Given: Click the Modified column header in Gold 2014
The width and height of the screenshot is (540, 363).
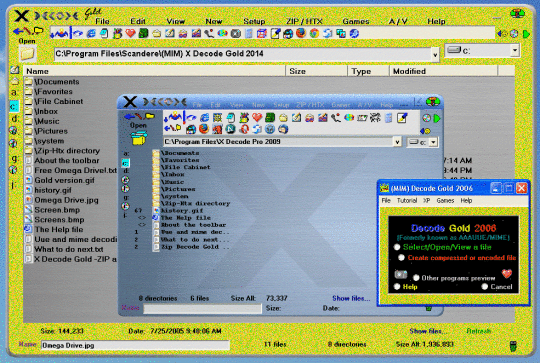Looking at the screenshot, I should tap(444, 71).
